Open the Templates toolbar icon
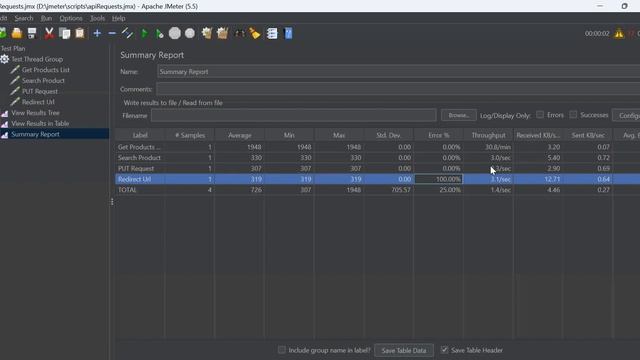640x360 pixels. (2, 33)
